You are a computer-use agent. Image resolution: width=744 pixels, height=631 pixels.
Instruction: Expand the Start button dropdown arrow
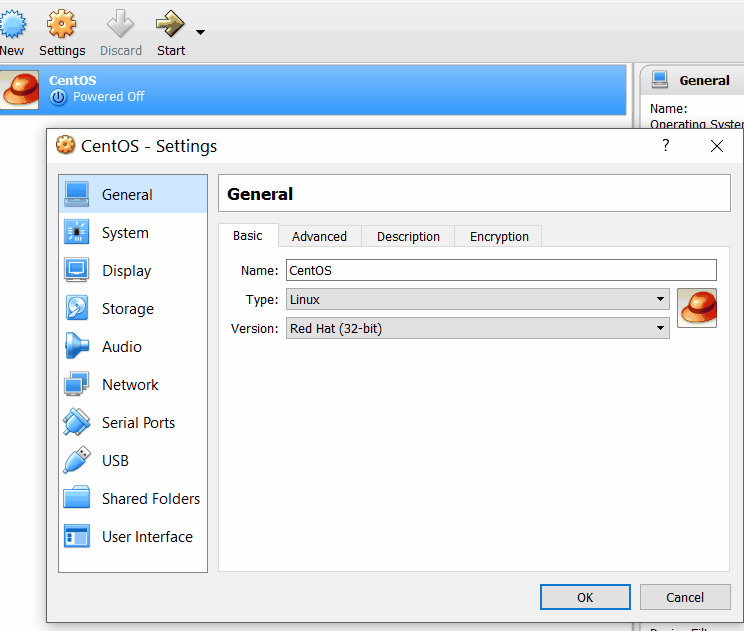[x=200, y=32]
